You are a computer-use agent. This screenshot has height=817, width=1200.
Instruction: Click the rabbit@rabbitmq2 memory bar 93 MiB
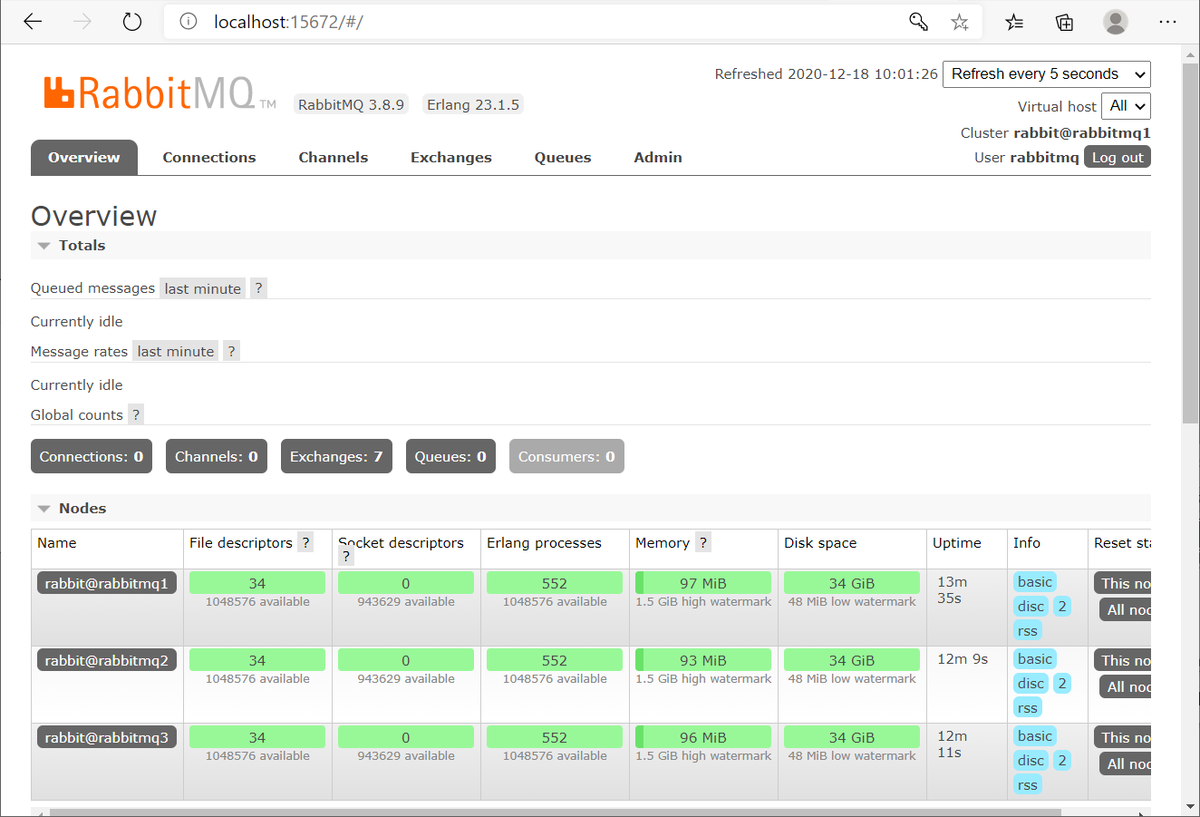point(703,660)
